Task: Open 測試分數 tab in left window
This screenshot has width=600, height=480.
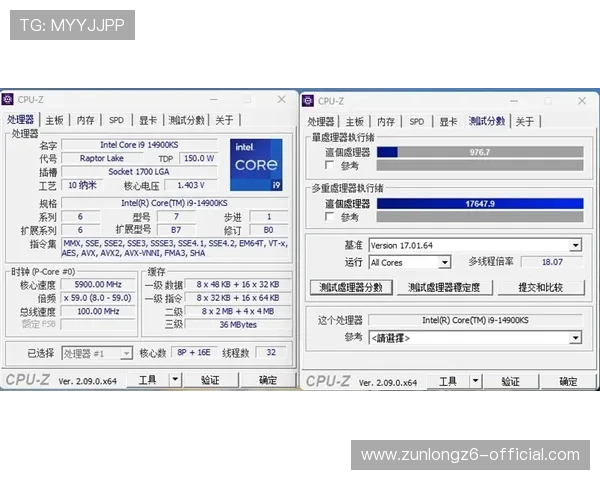Action: pyautogui.click(x=186, y=120)
